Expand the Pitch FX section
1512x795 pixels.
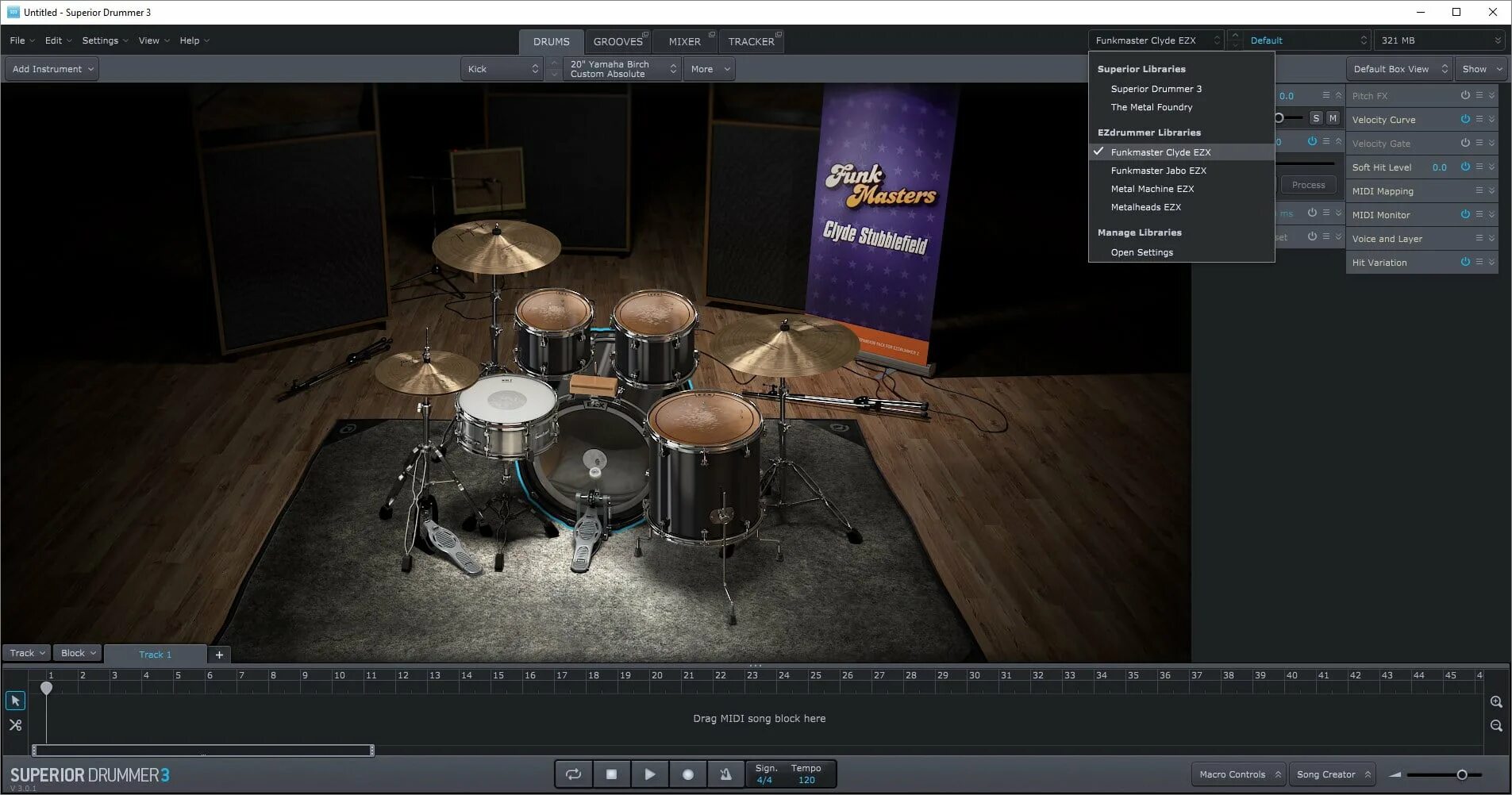tap(1492, 95)
